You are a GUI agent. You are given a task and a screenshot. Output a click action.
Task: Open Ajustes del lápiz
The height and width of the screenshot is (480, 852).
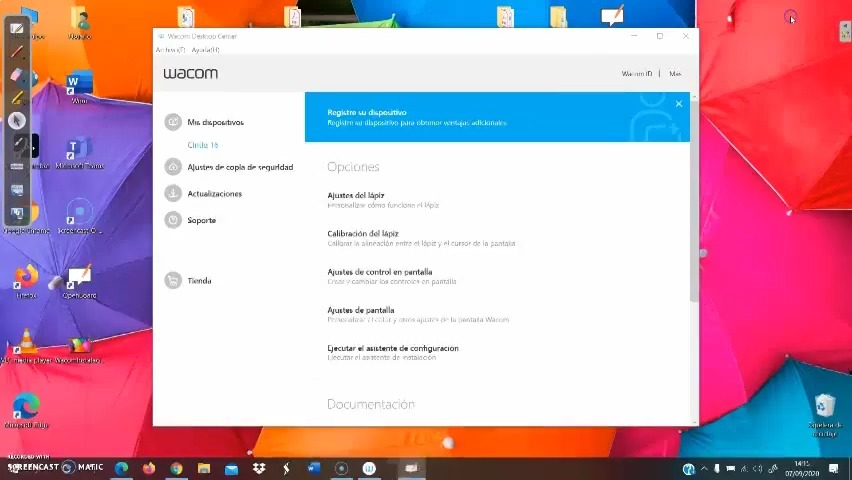click(x=355, y=195)
